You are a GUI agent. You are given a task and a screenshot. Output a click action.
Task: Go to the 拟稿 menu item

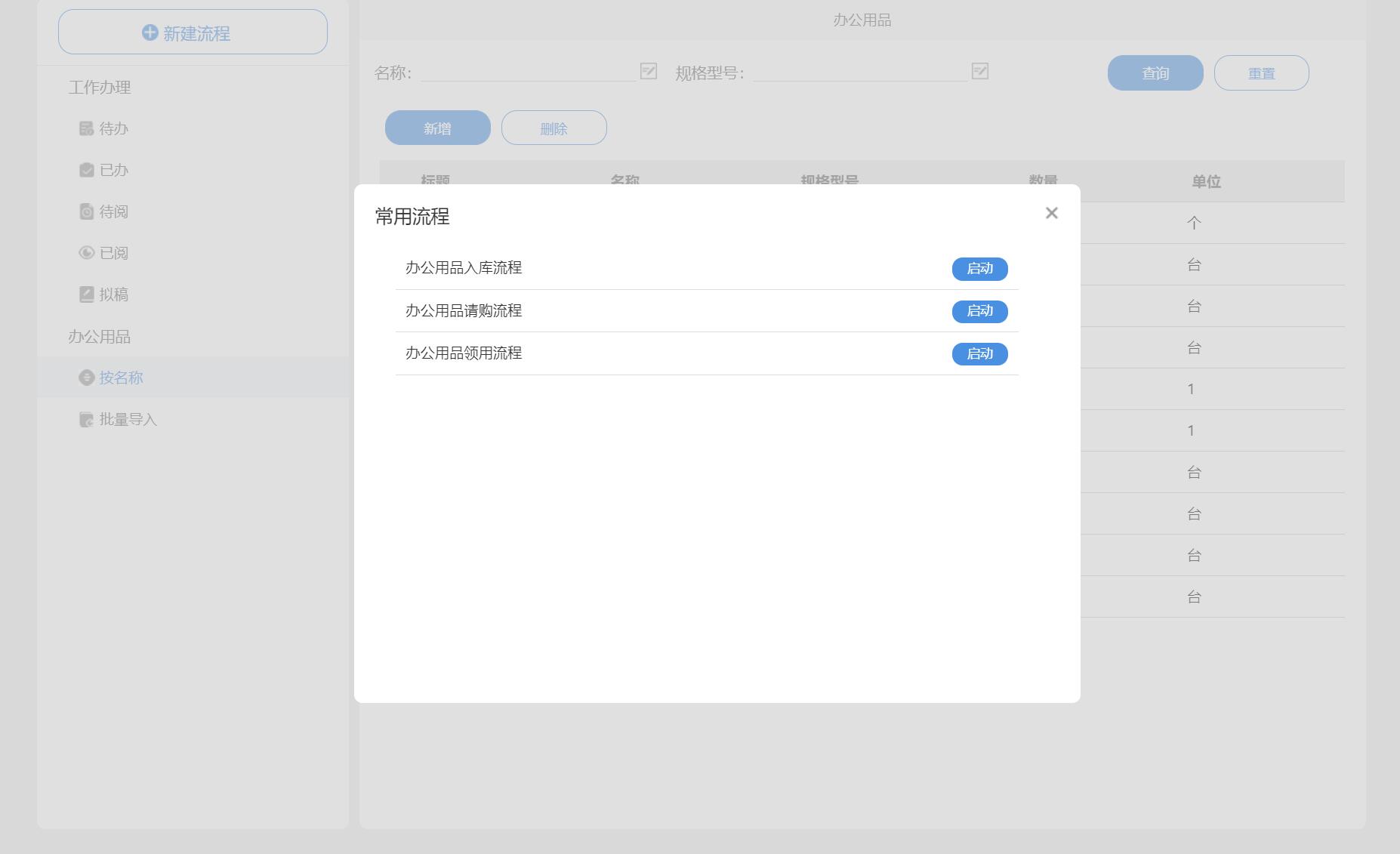[113, 294]
